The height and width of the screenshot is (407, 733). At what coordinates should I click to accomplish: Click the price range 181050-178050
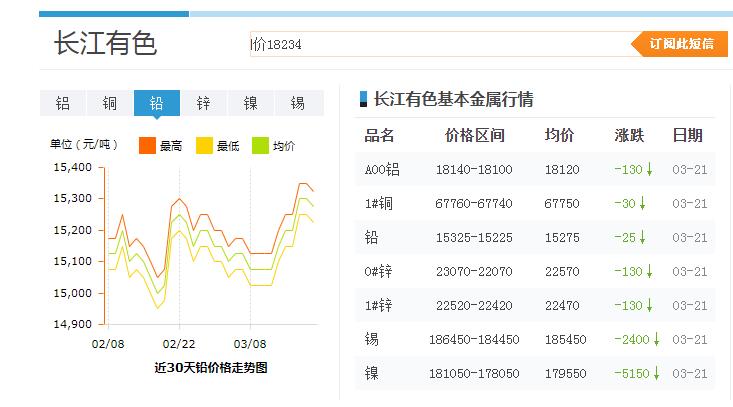(474, 374)
